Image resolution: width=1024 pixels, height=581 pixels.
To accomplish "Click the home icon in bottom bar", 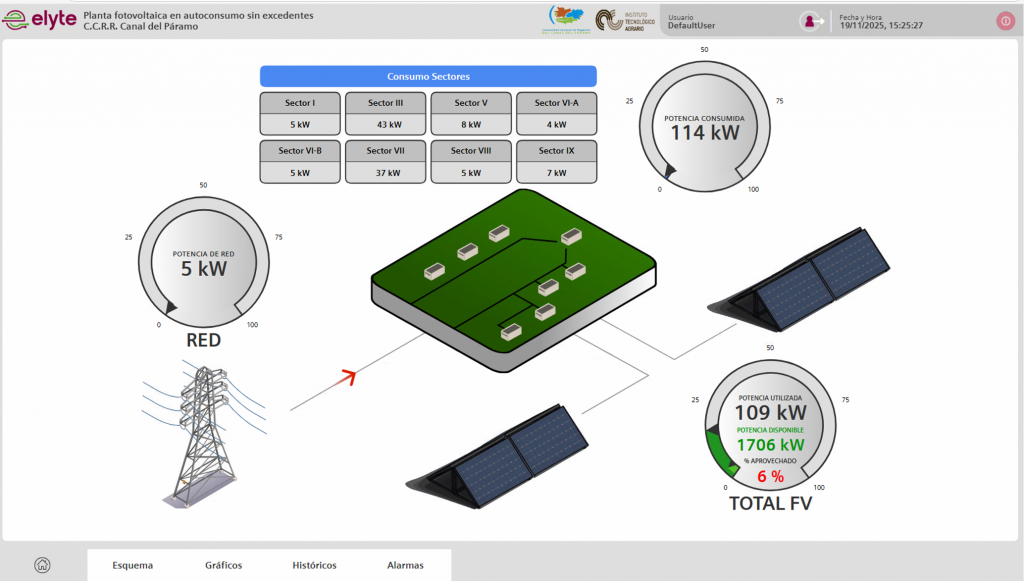I will click(x=42, y=565).
